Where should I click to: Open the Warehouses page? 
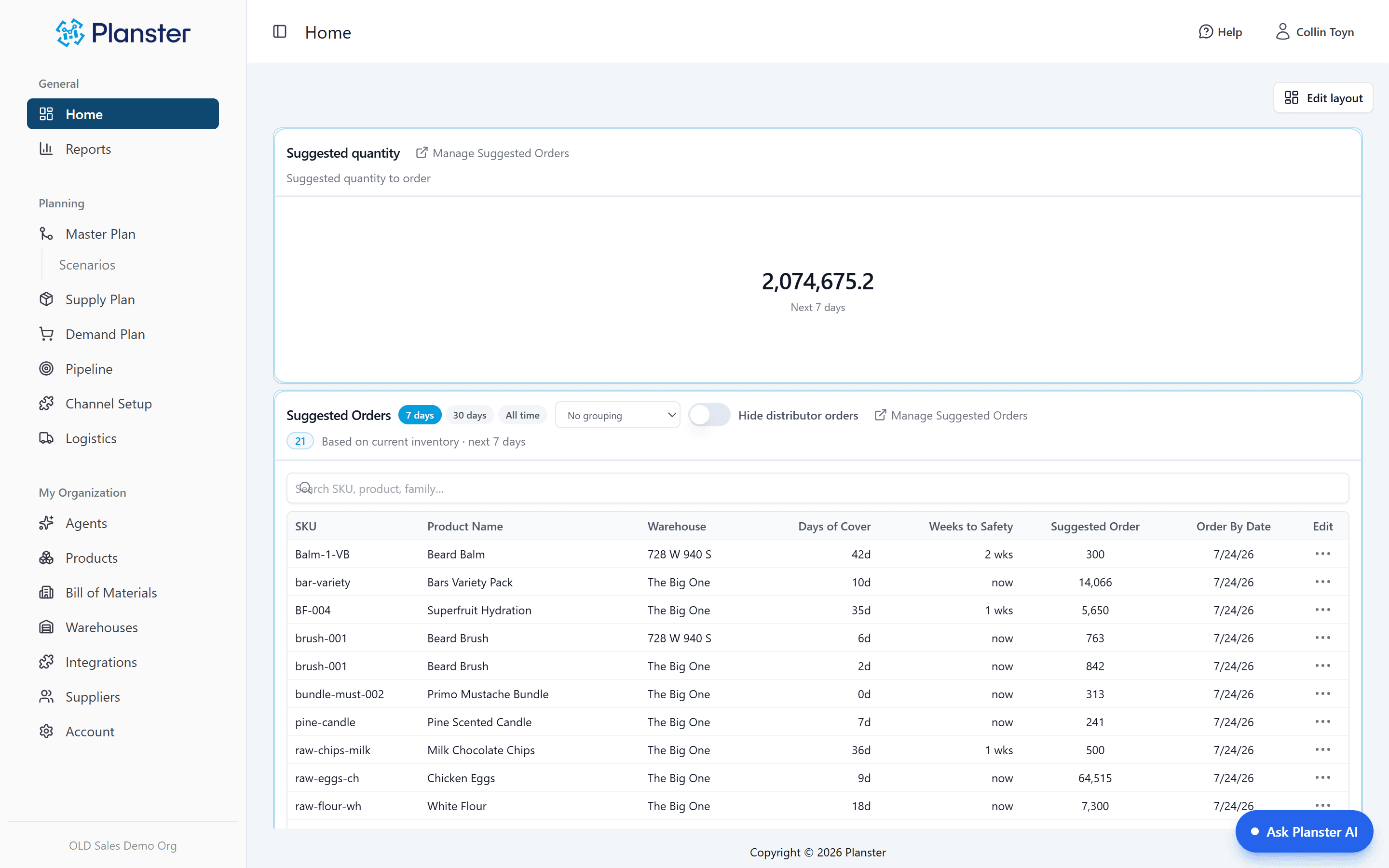tap(123, 627)
